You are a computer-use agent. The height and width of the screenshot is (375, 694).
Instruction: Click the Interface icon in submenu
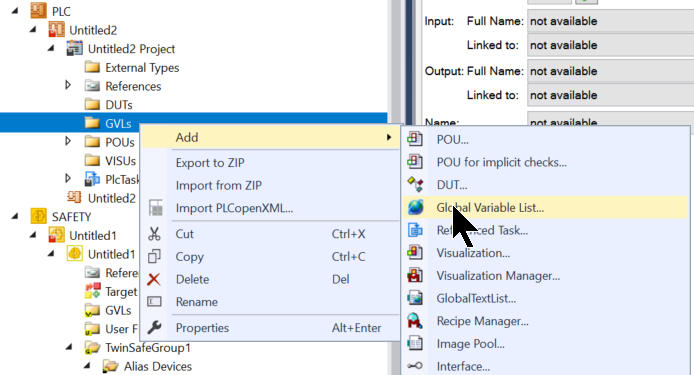tap(415, 366)
